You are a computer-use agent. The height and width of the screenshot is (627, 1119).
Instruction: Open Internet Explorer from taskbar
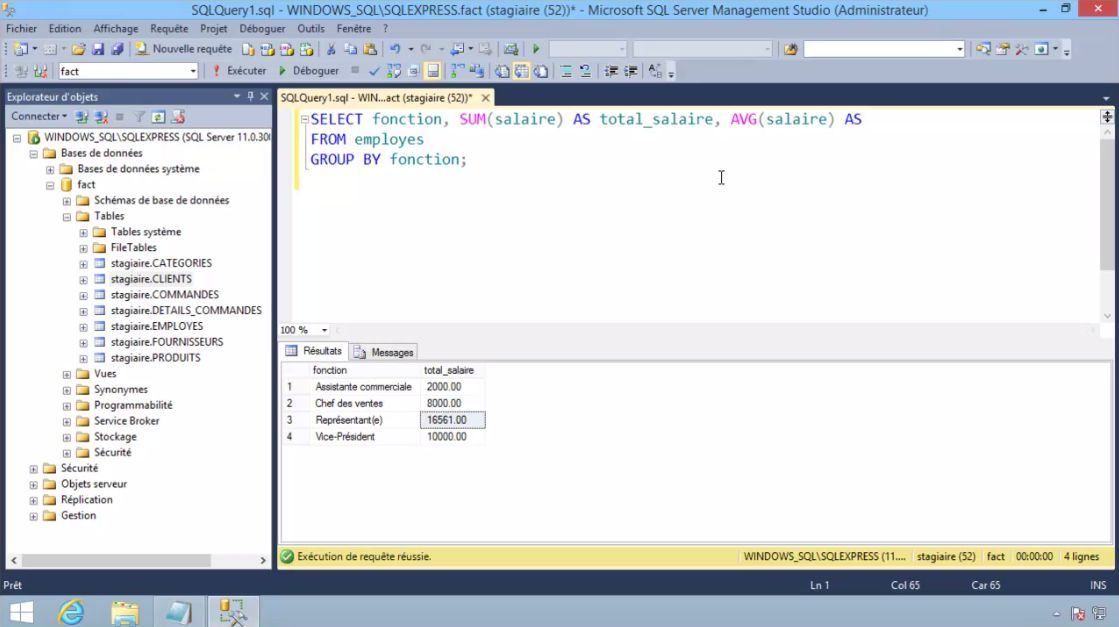click(71, 612)
